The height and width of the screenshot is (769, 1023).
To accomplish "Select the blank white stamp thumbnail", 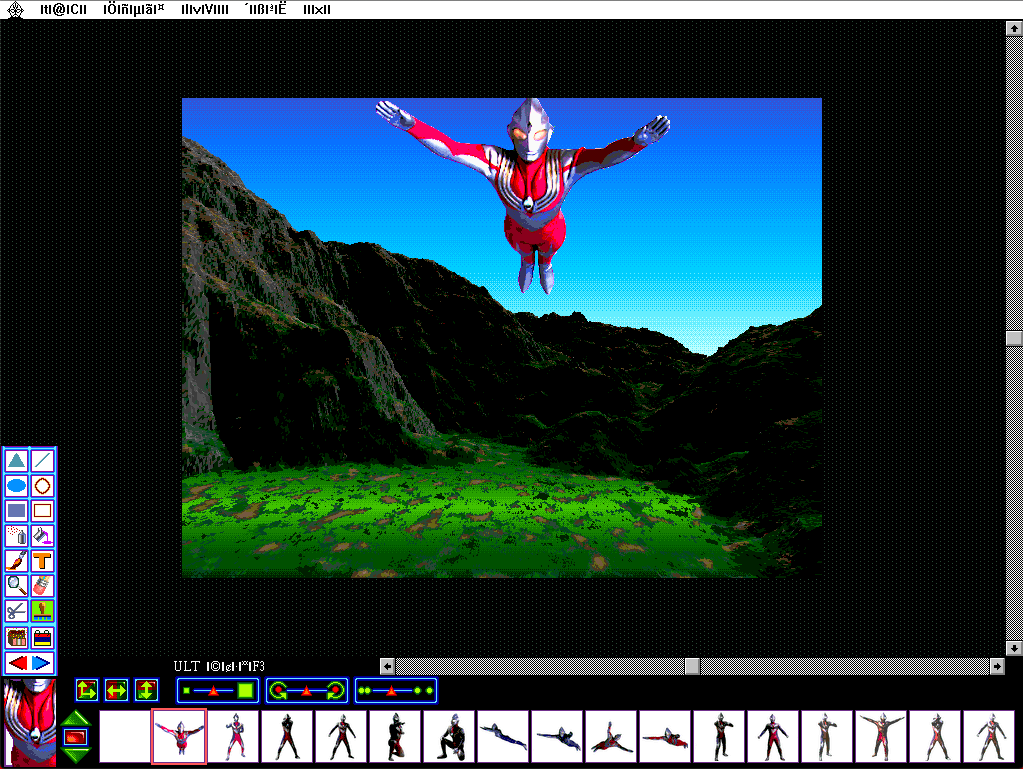I will point(125,736).
